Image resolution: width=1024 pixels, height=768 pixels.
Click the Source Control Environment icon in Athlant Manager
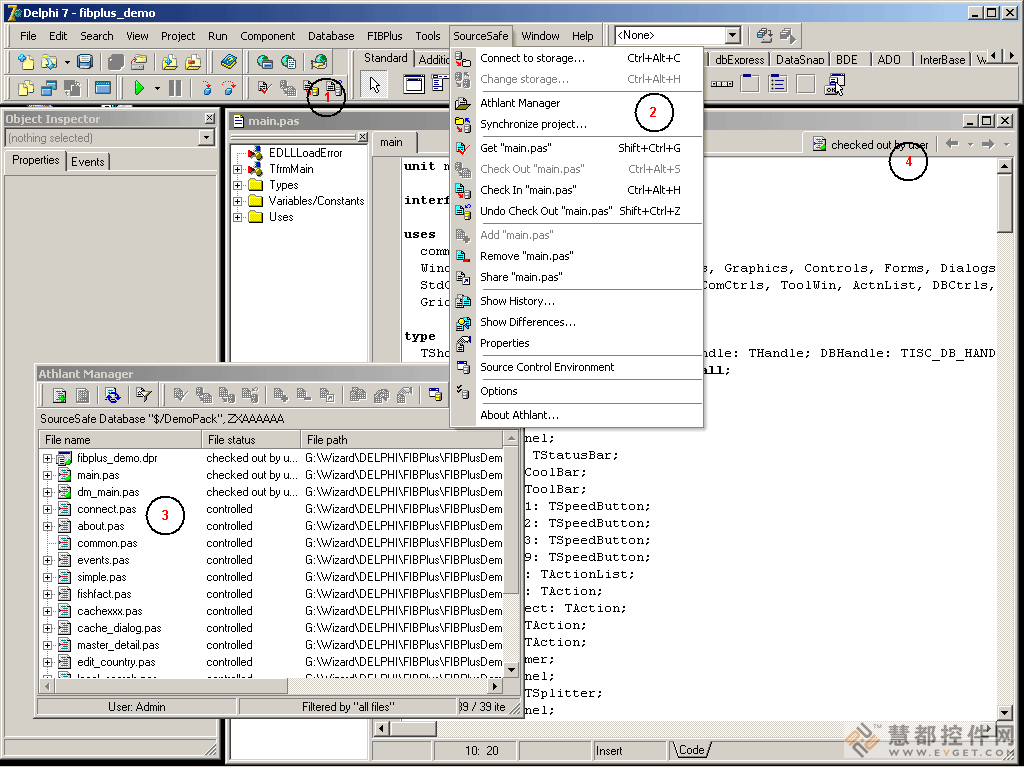point(435,395)
